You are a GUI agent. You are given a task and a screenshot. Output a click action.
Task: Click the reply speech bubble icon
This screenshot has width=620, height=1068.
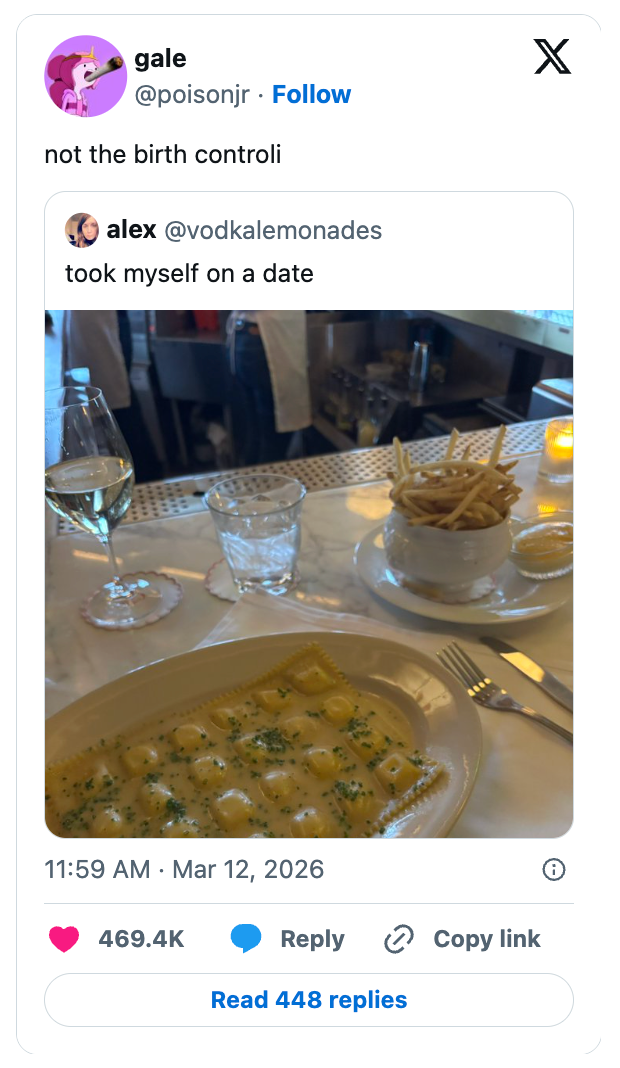246,939
